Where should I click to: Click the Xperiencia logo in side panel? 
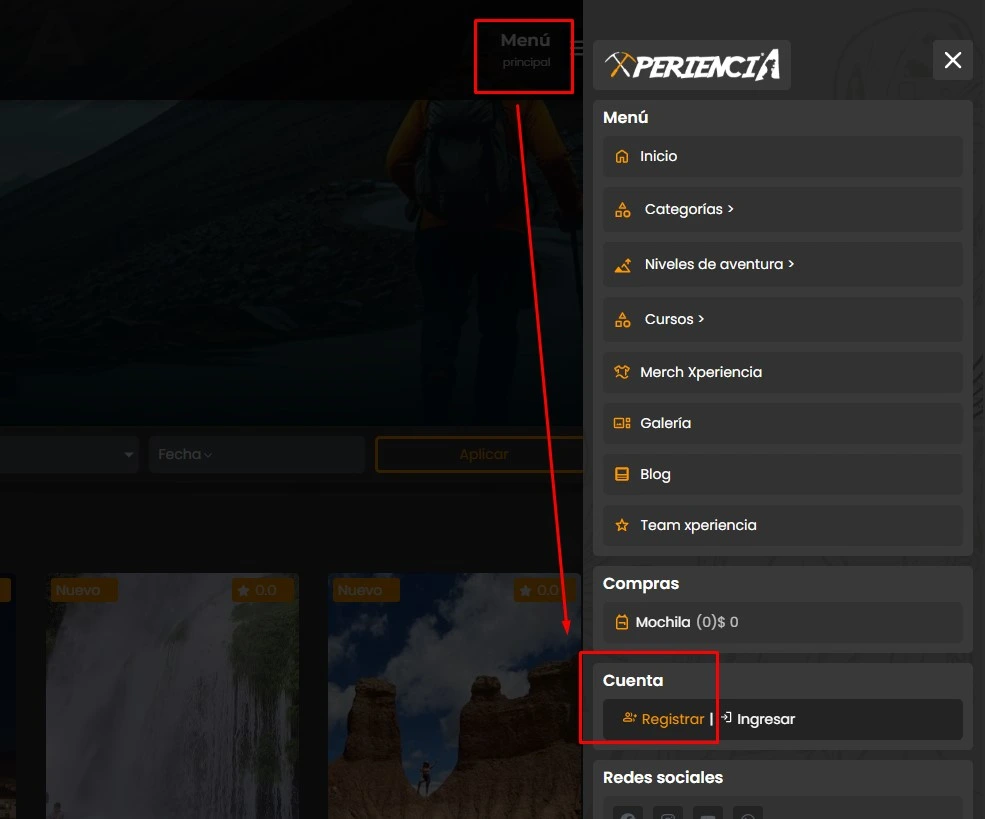tap(692, 65)
